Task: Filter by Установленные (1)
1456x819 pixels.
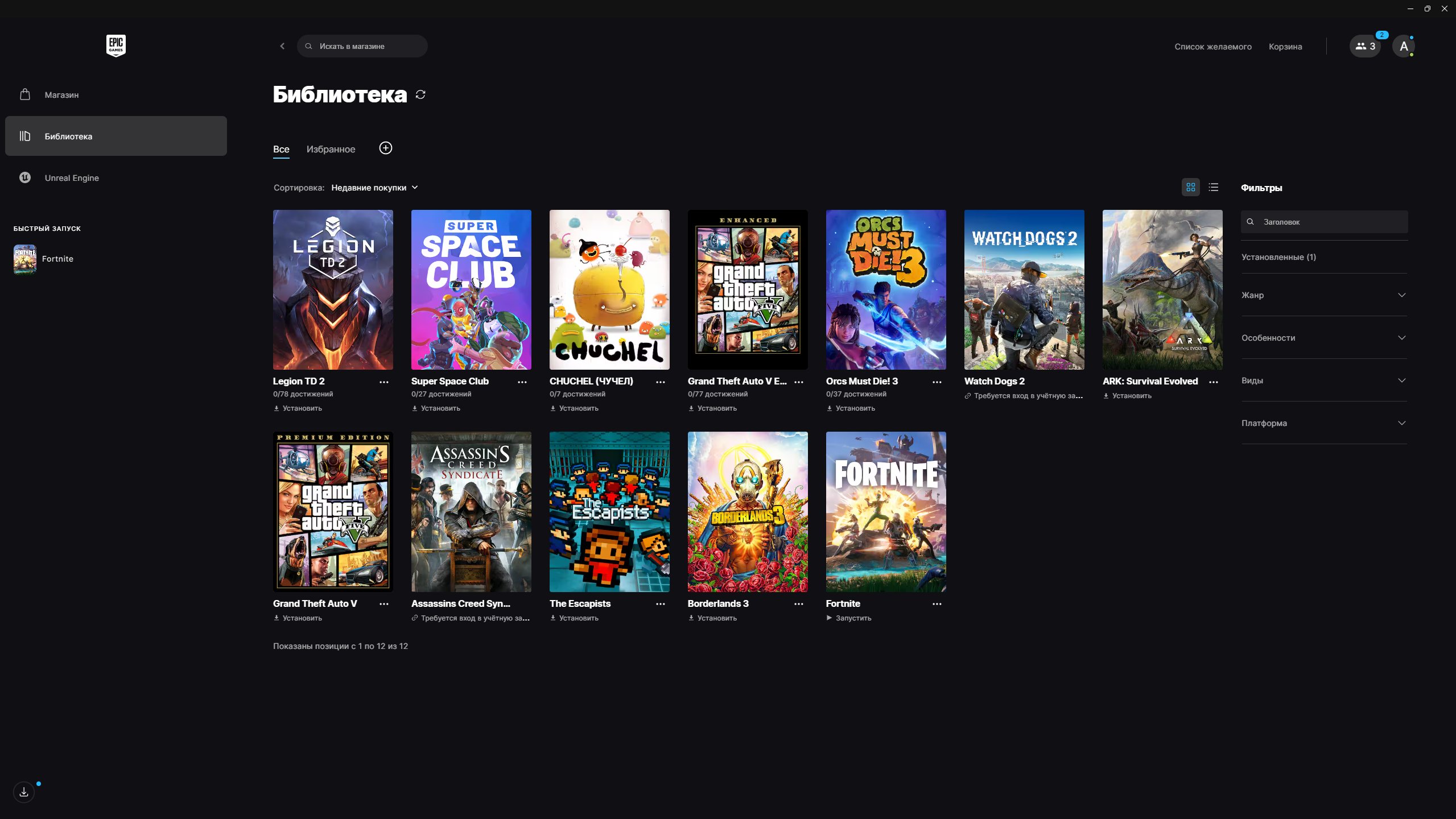Action: (1278, 257)
